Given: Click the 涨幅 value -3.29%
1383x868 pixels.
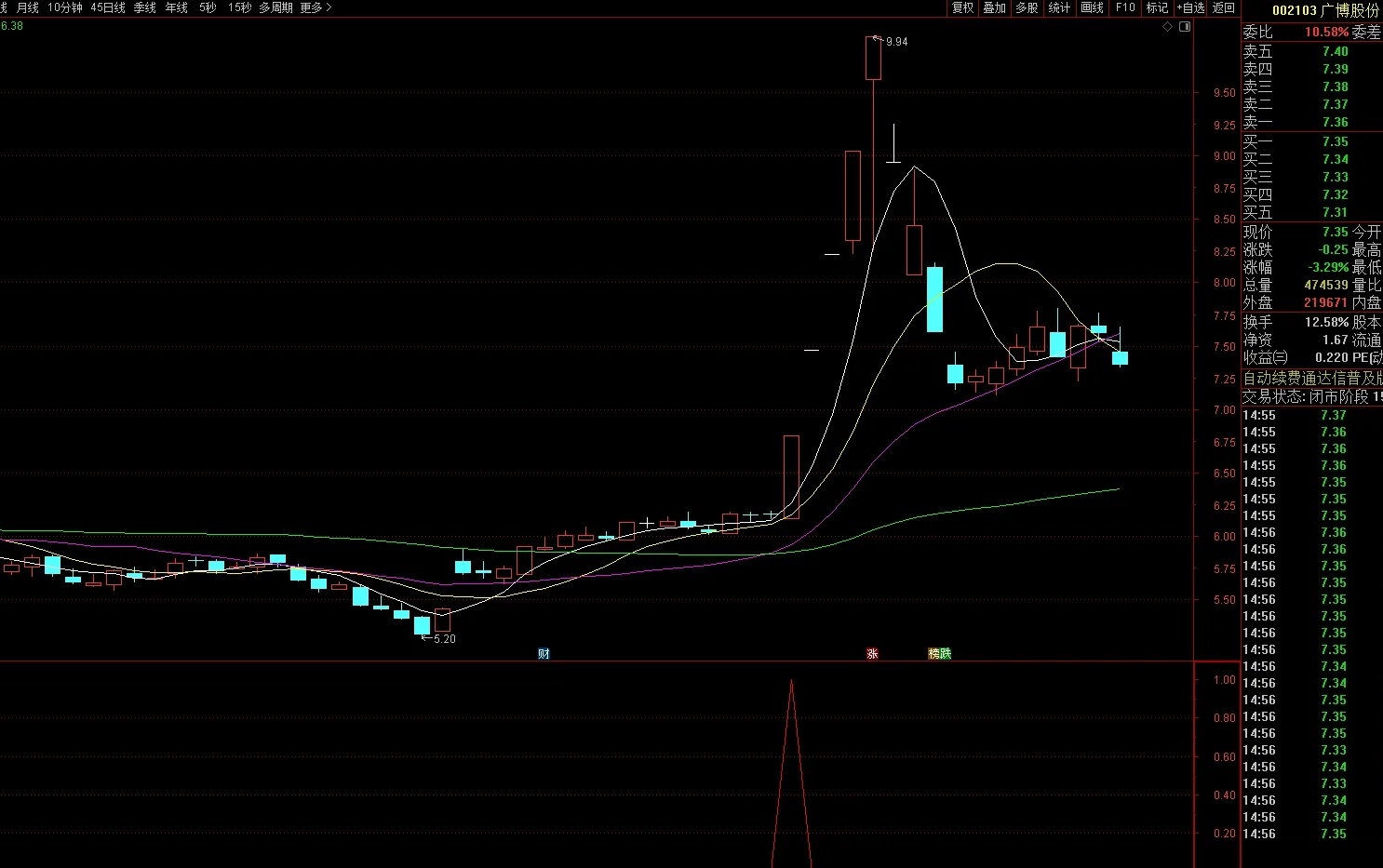Looking at the screenshot, I should (1328, 267).
